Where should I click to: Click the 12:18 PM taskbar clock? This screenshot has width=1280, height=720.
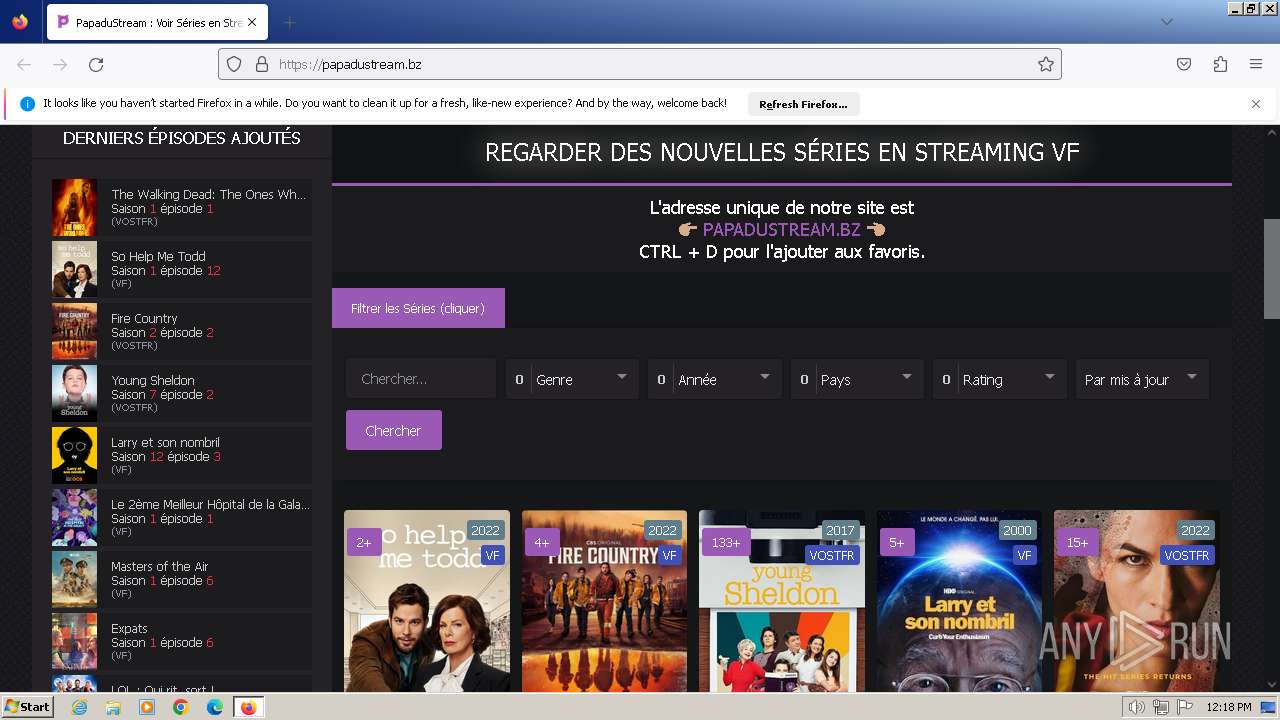click(x=1229, y=707)
